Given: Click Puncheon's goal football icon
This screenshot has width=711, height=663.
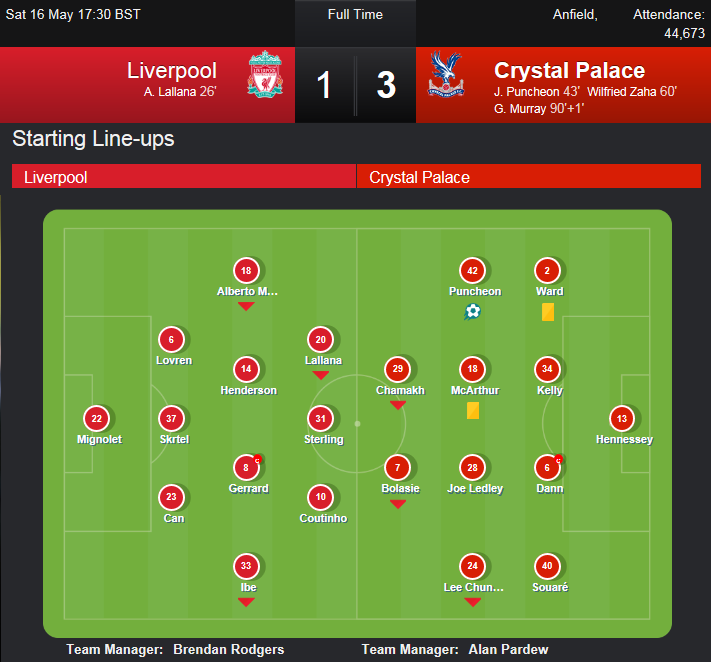Looking at the screenshot, I should [472, 312].
